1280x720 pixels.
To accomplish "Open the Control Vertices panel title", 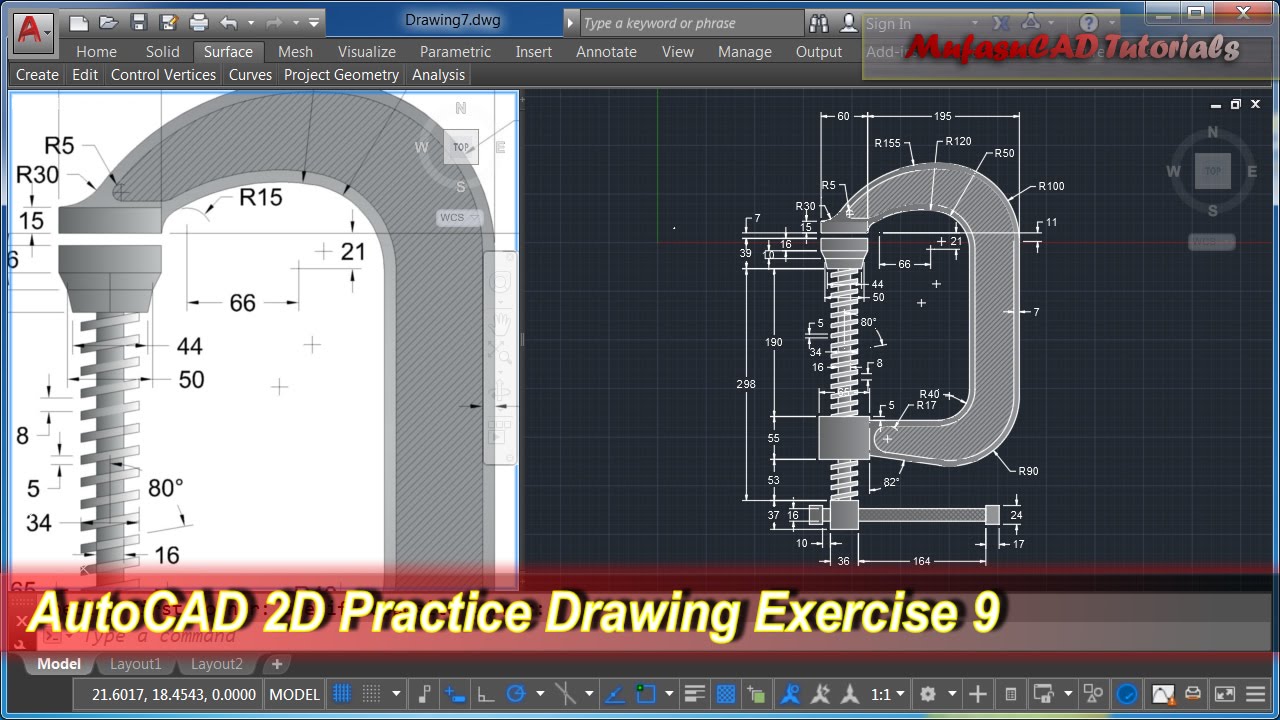I will click(163, 75).
